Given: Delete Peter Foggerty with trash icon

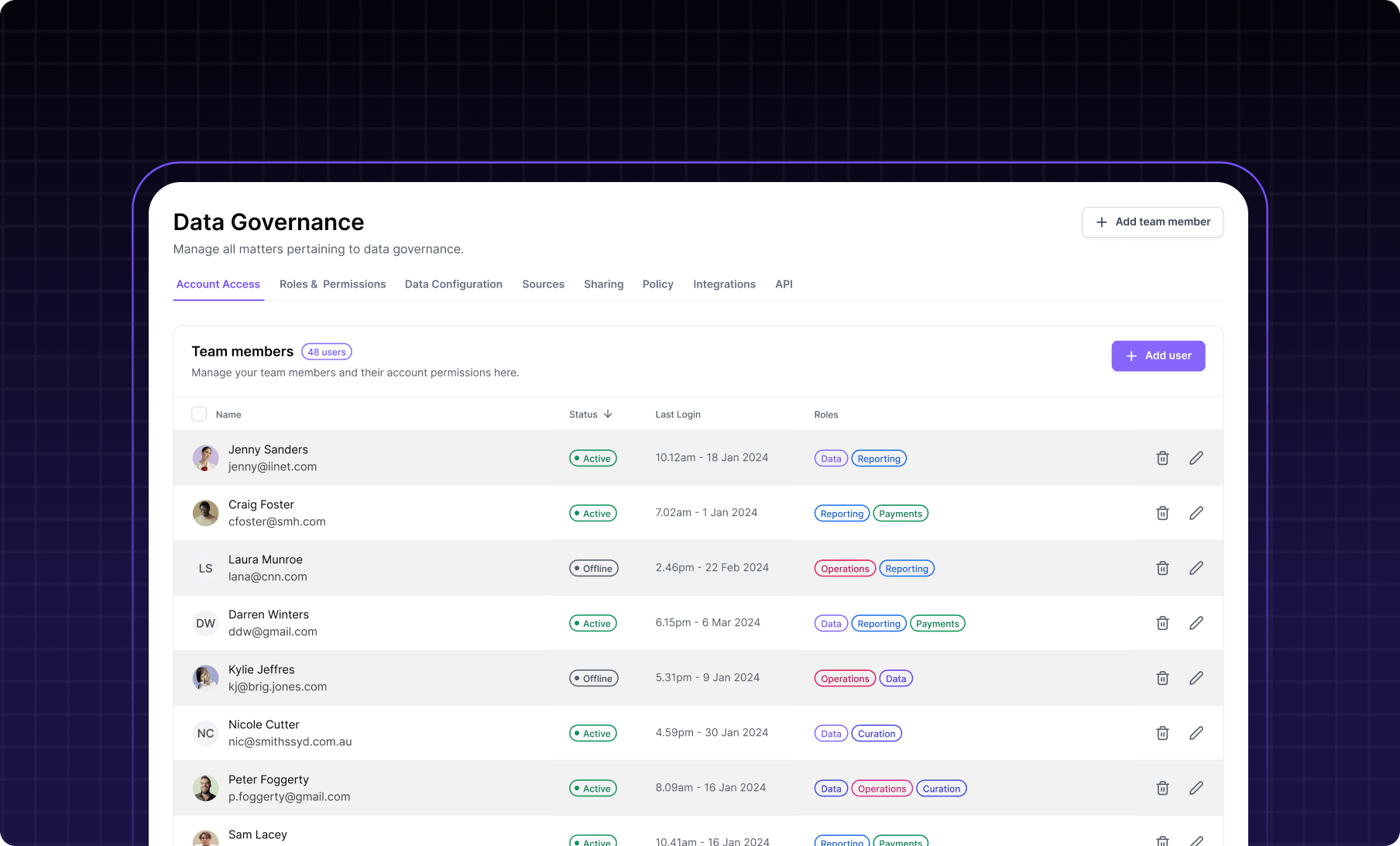Looking at the screenshot, I should (1162, 788).
